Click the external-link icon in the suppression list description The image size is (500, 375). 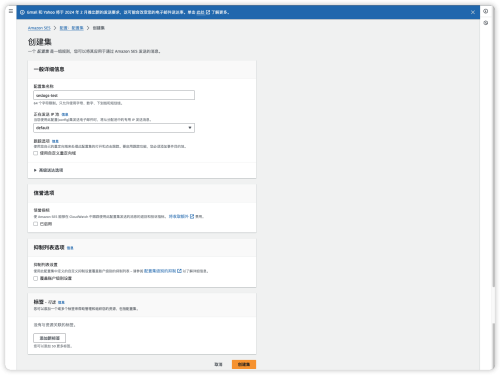click(x=179, y=271)
